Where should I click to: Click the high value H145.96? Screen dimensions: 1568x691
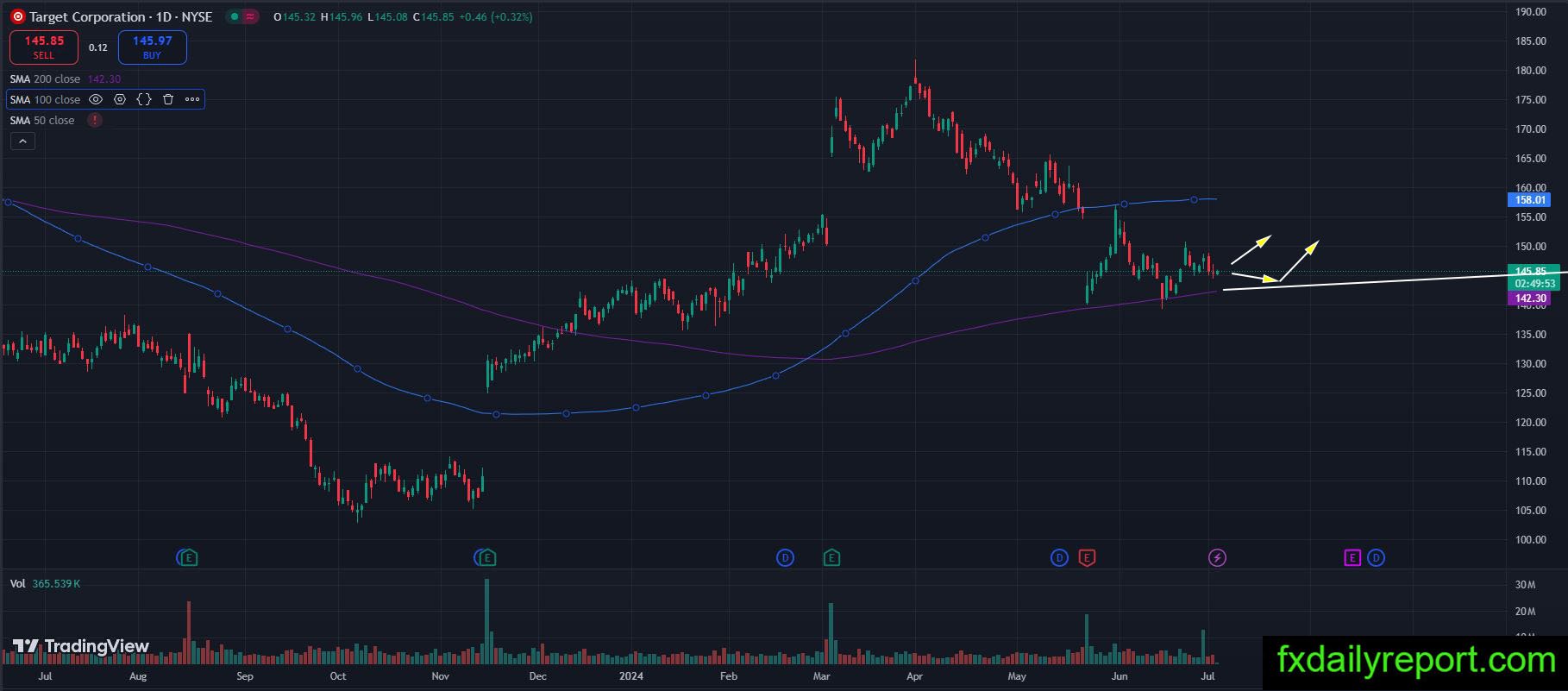(342, 16)
